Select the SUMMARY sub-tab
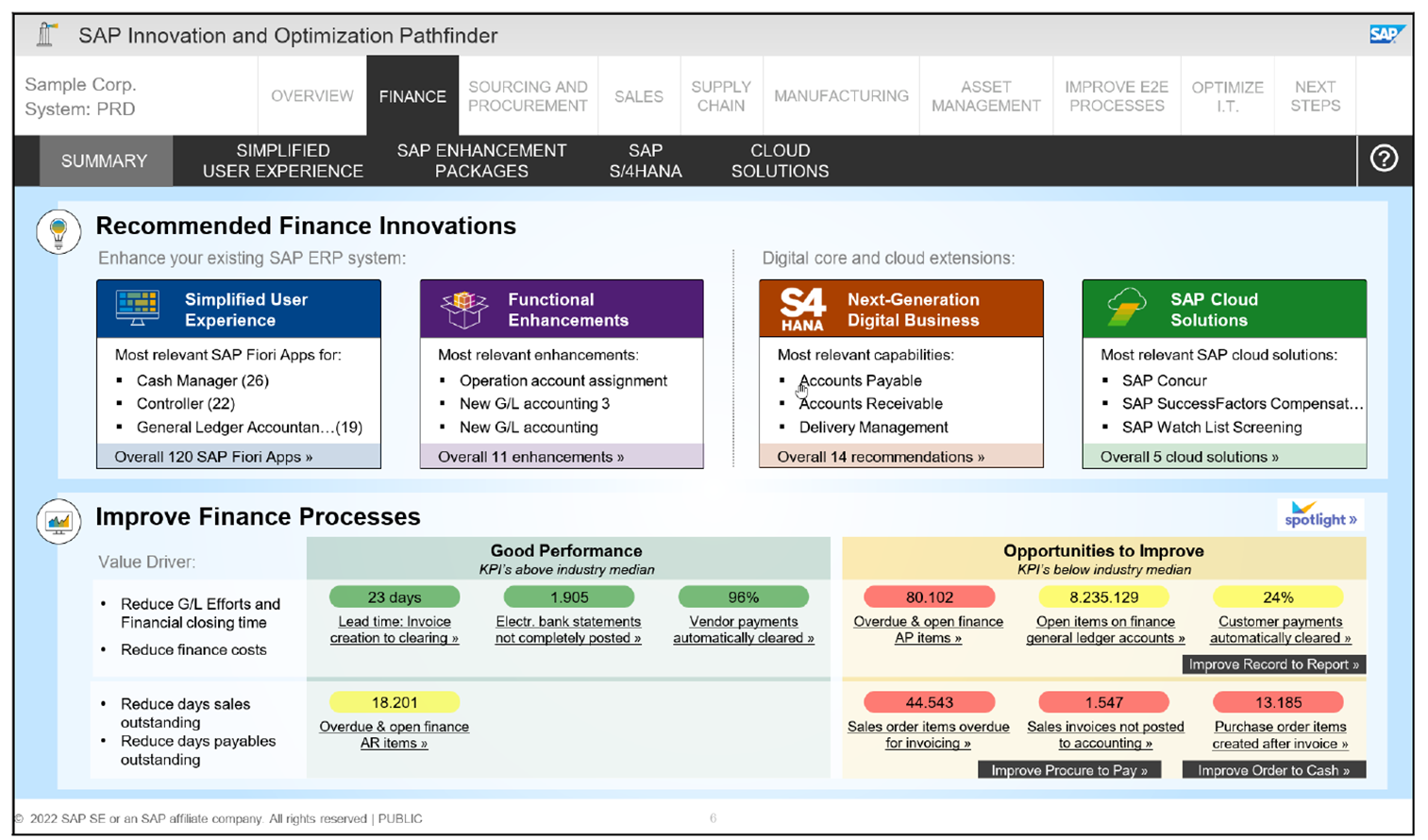Screen dimensions: 1428x840 [105, 160]
